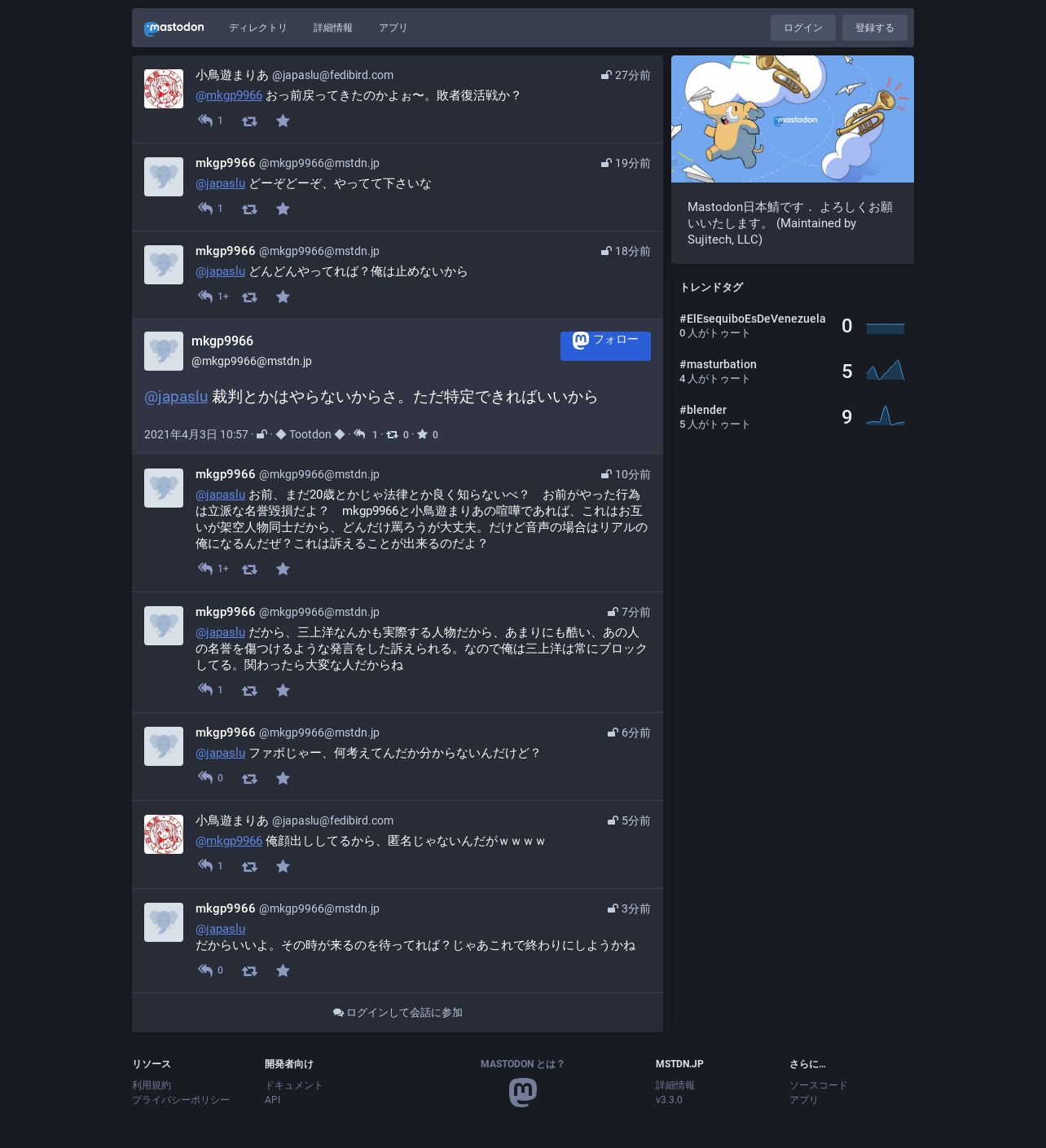Click the Mastodon elephant banner image
Image resolution: width=1046 pixels, height=1148 pixels.
coord(793,119)
